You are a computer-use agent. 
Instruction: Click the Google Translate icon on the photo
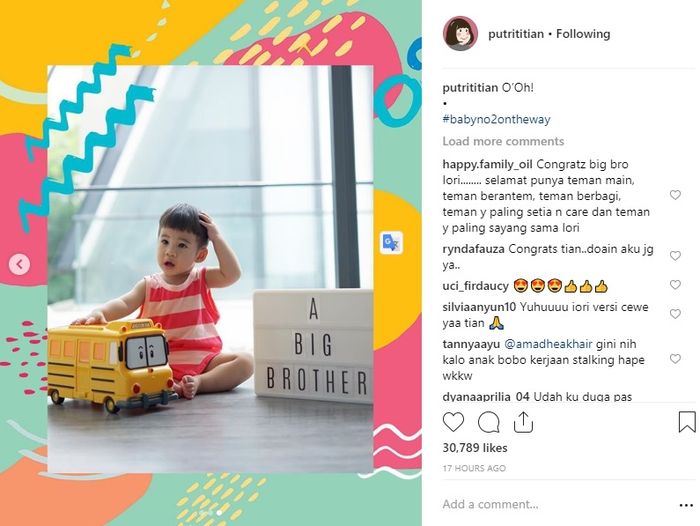[x=392, y=243]
